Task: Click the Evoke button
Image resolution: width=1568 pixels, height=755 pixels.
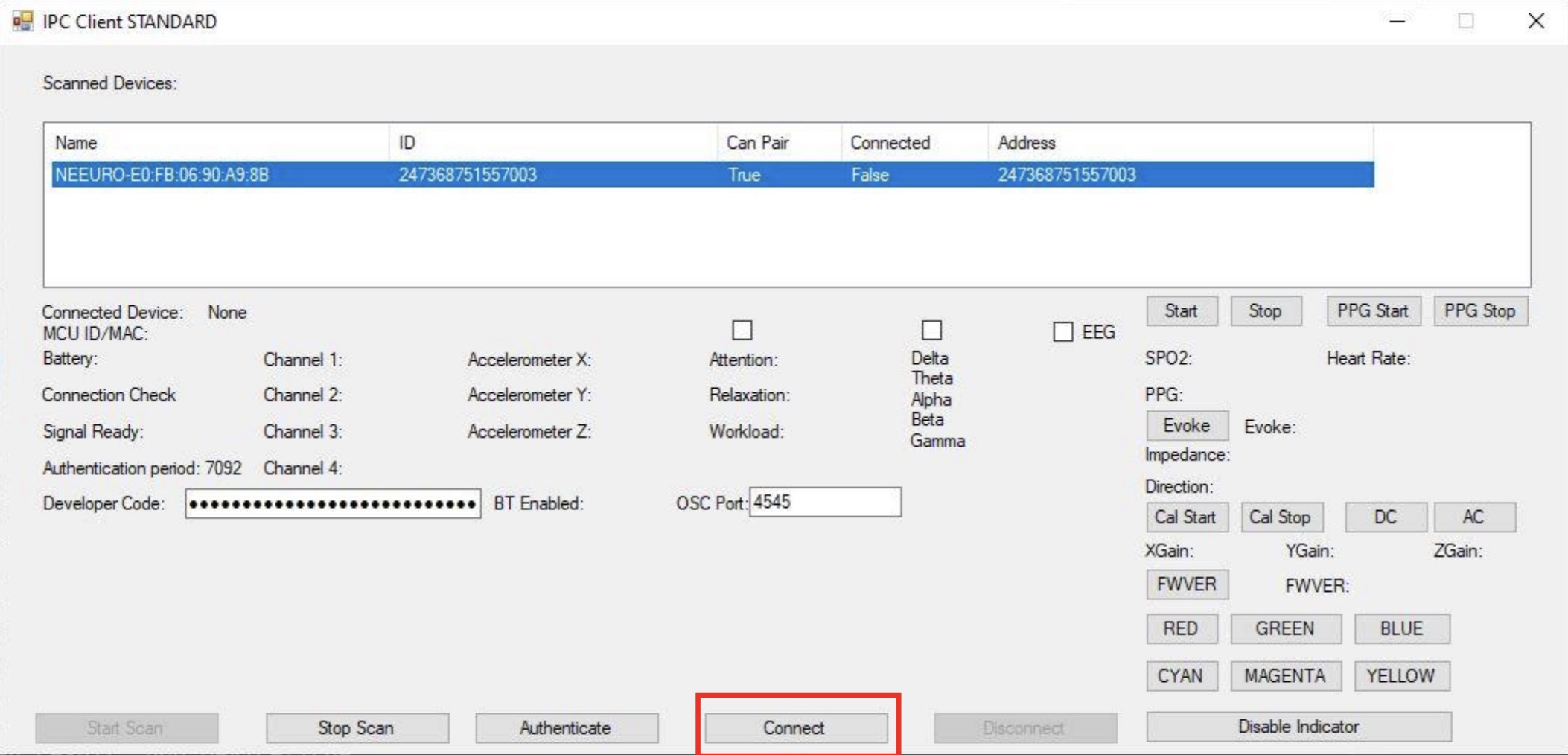Action: [1188, 425]
